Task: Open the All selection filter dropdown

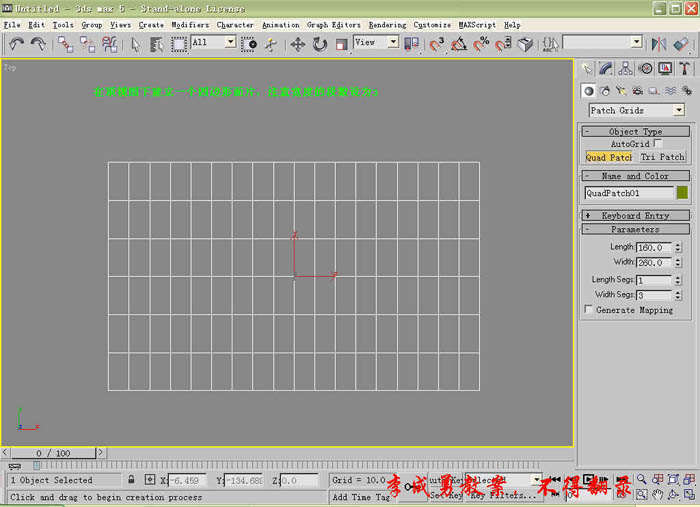Action: click(x=213, y=42)
